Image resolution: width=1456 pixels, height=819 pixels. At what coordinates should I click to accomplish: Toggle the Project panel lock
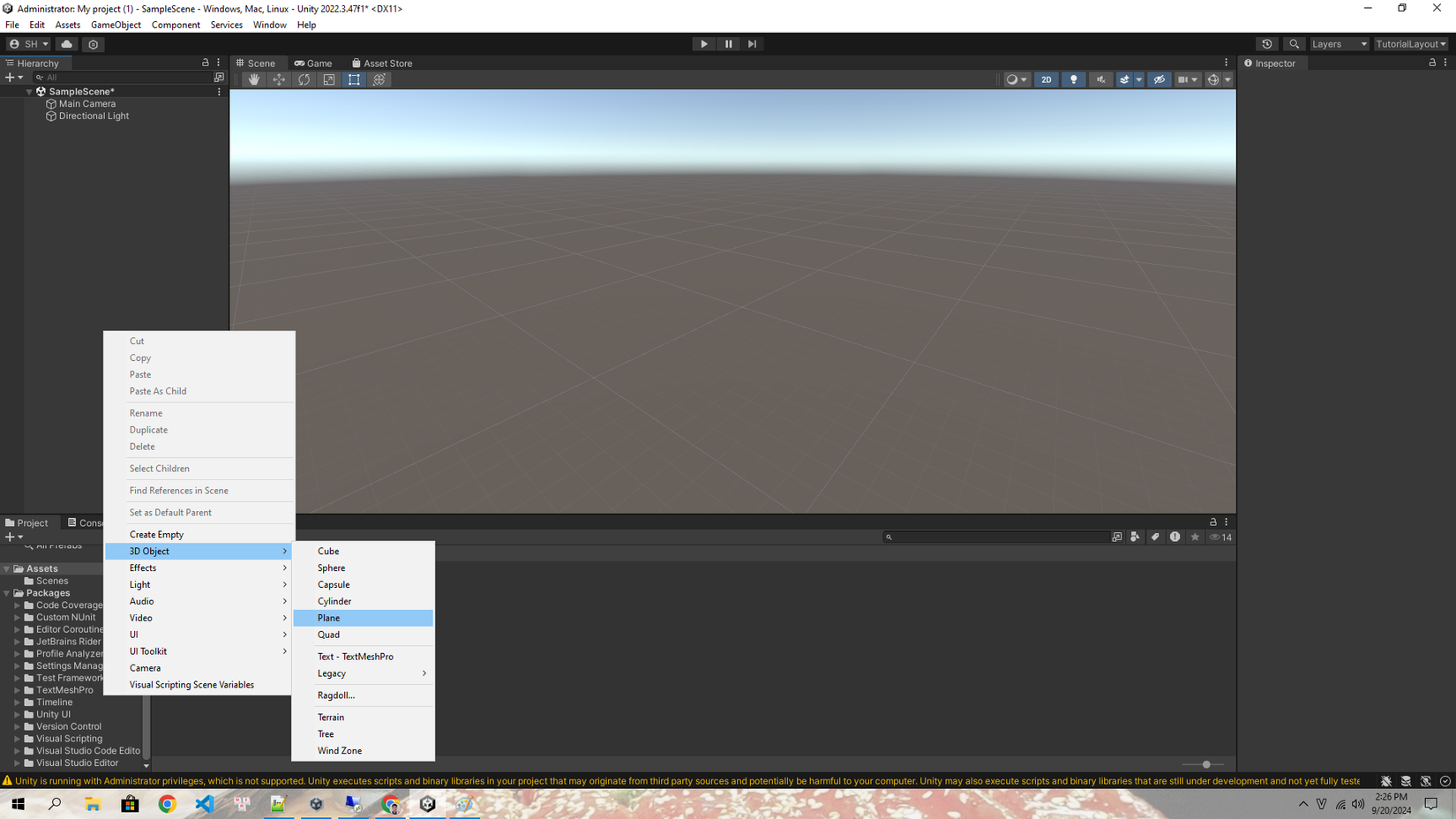tap(1213, 522)
